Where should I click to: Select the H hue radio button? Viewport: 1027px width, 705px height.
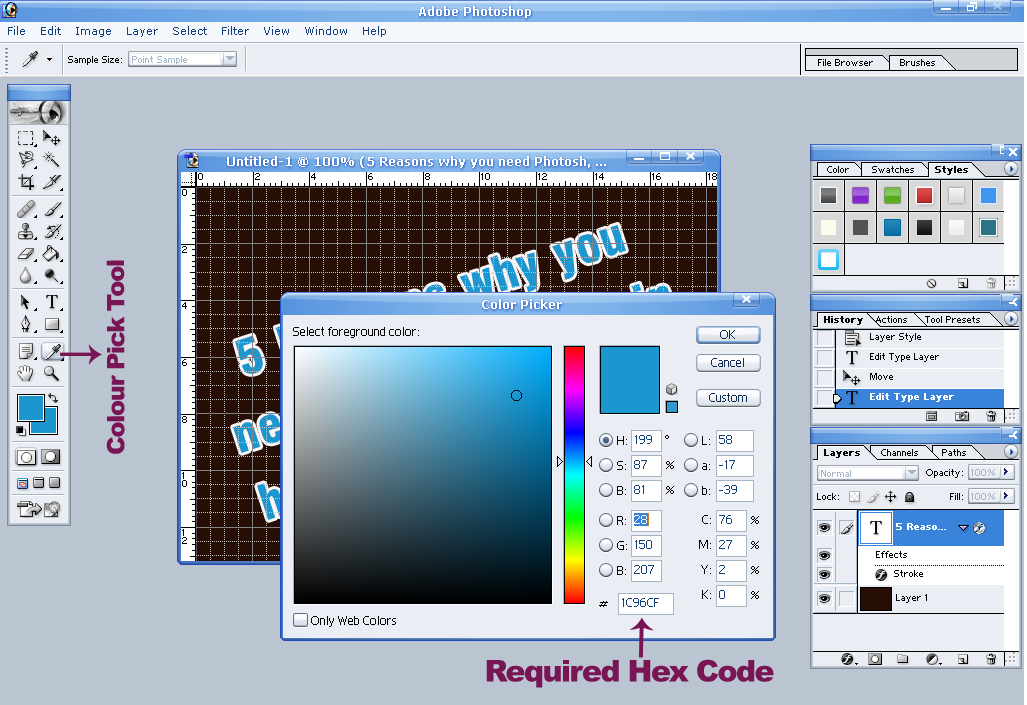point(606,440)
